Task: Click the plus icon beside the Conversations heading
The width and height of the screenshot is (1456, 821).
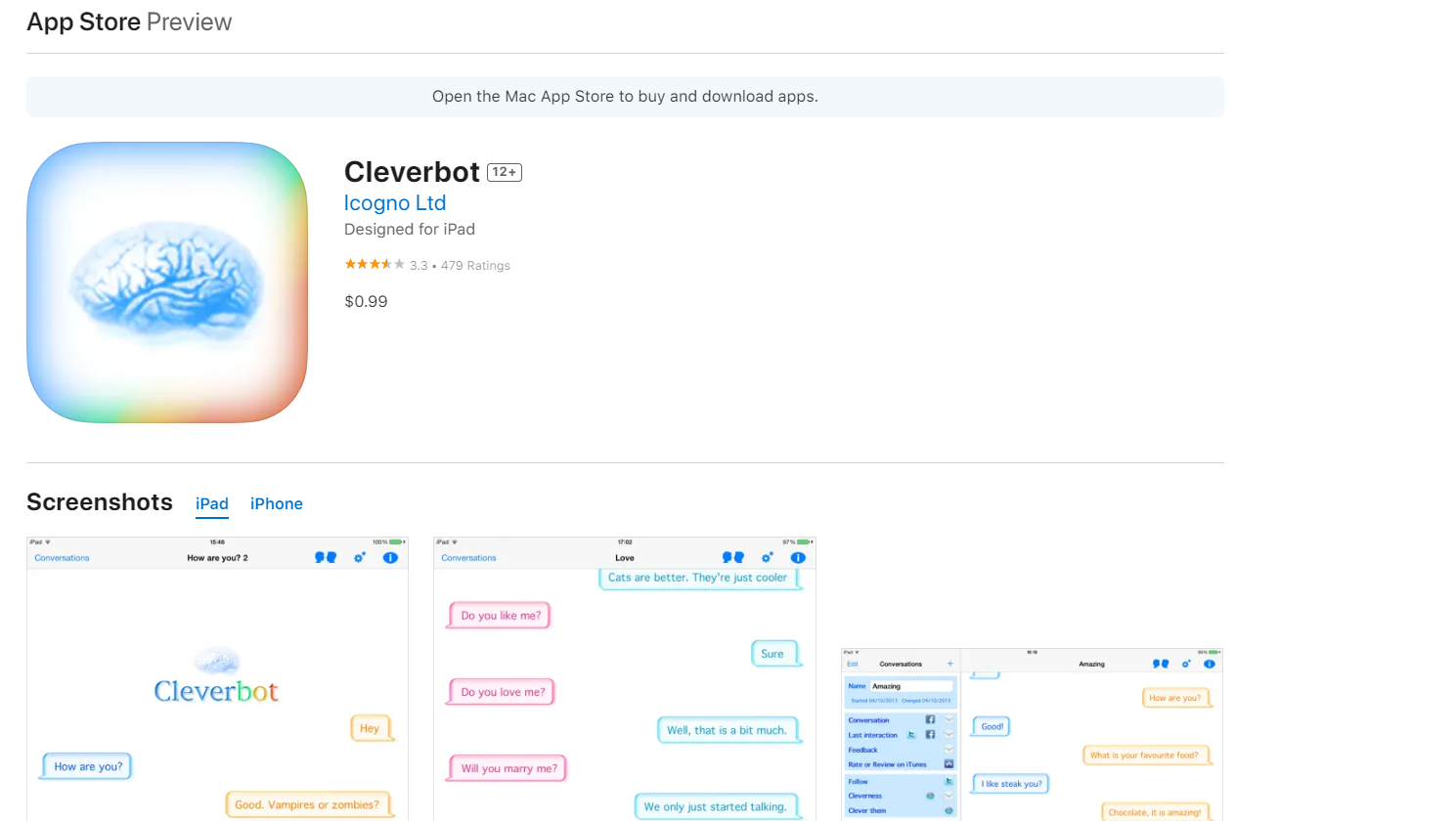Action: (x=949, y=664)
